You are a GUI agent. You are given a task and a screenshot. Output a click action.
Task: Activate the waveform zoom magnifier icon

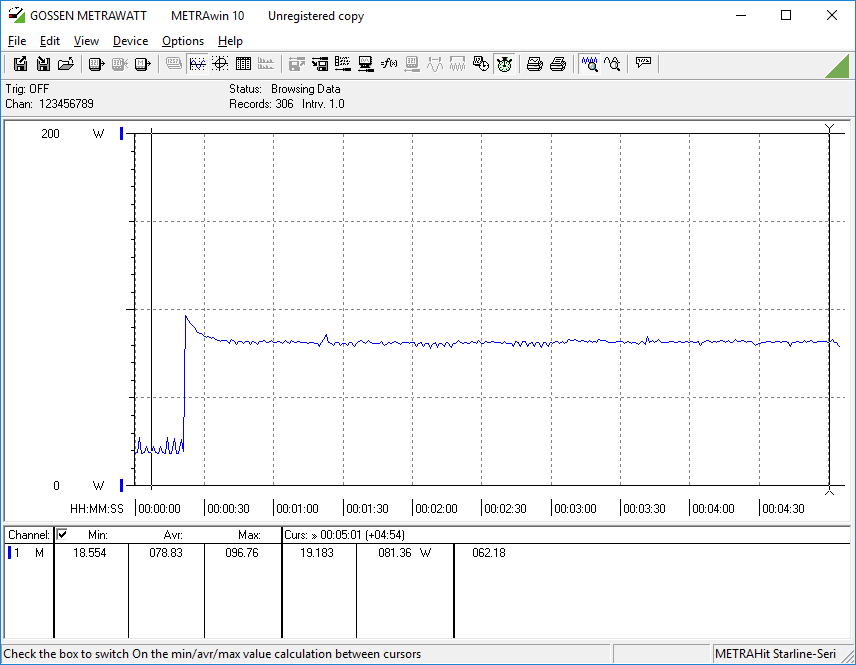pos(589,64)
